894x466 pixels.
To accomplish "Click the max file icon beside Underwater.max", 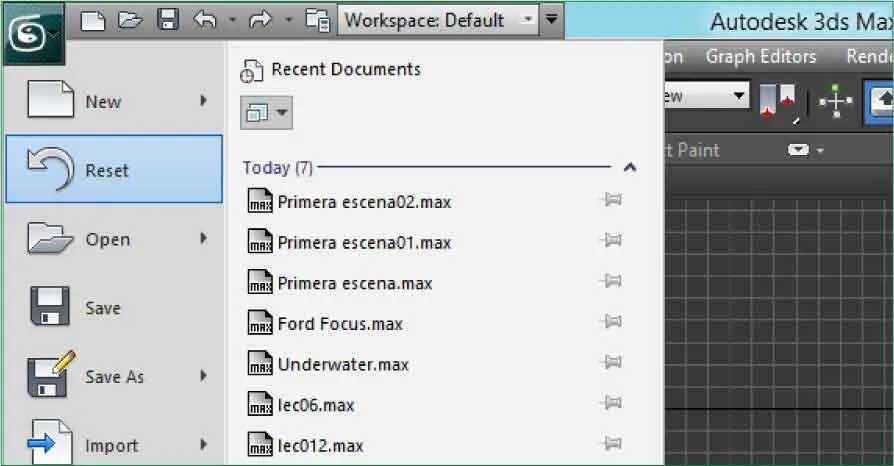I will click(260, 363).
